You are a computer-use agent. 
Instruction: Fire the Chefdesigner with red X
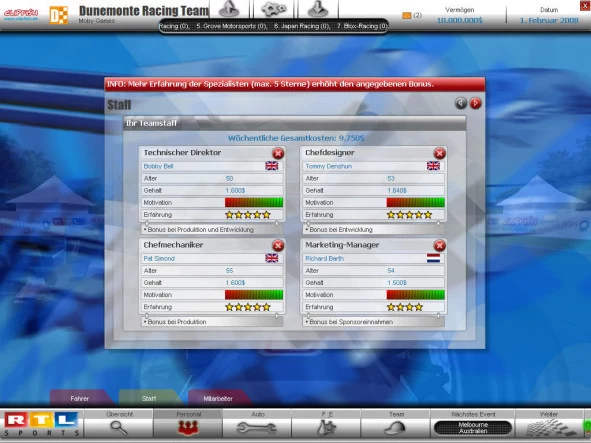[x=439, y=153]
